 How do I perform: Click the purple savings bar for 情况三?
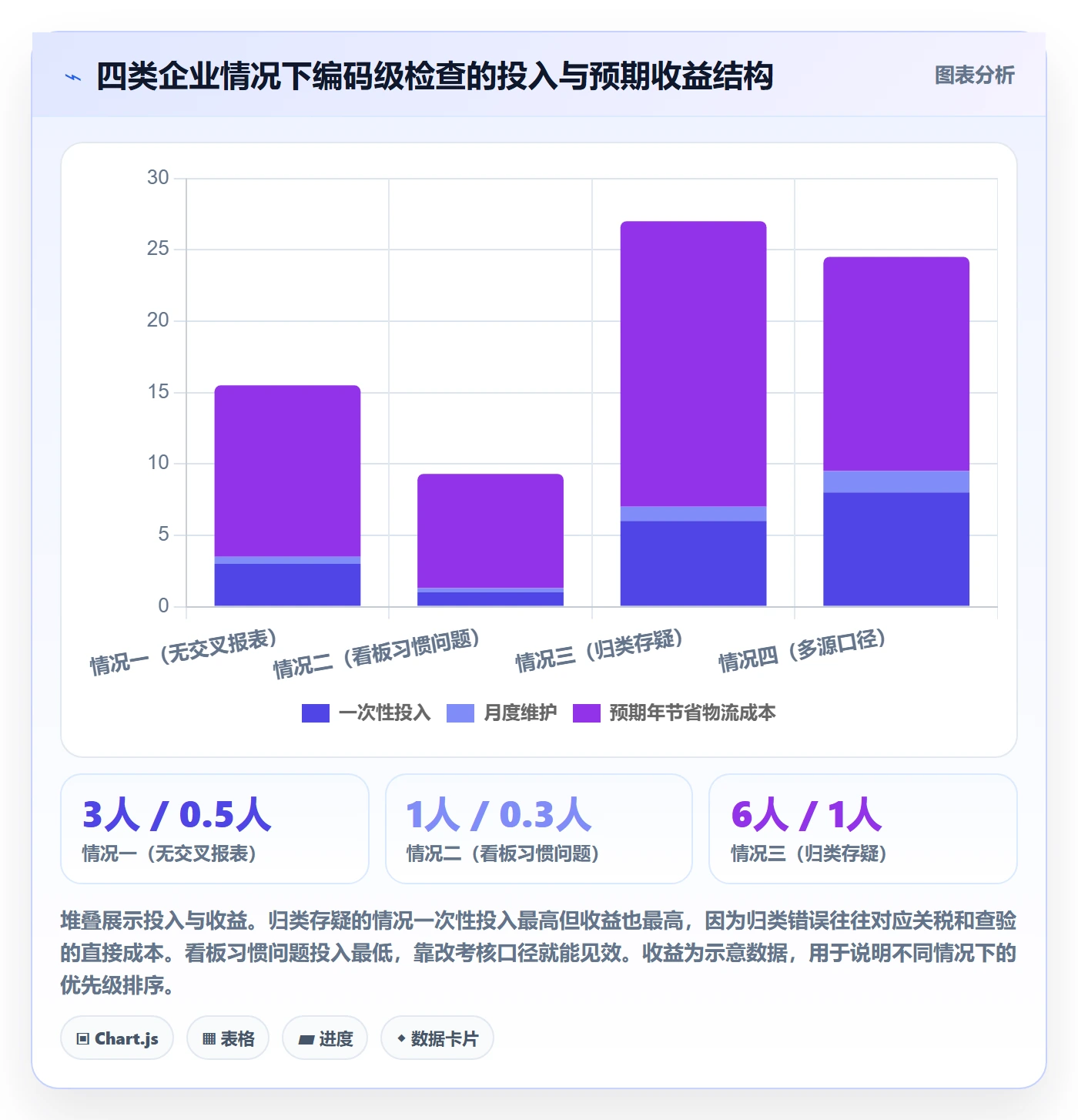click(693, 364)
